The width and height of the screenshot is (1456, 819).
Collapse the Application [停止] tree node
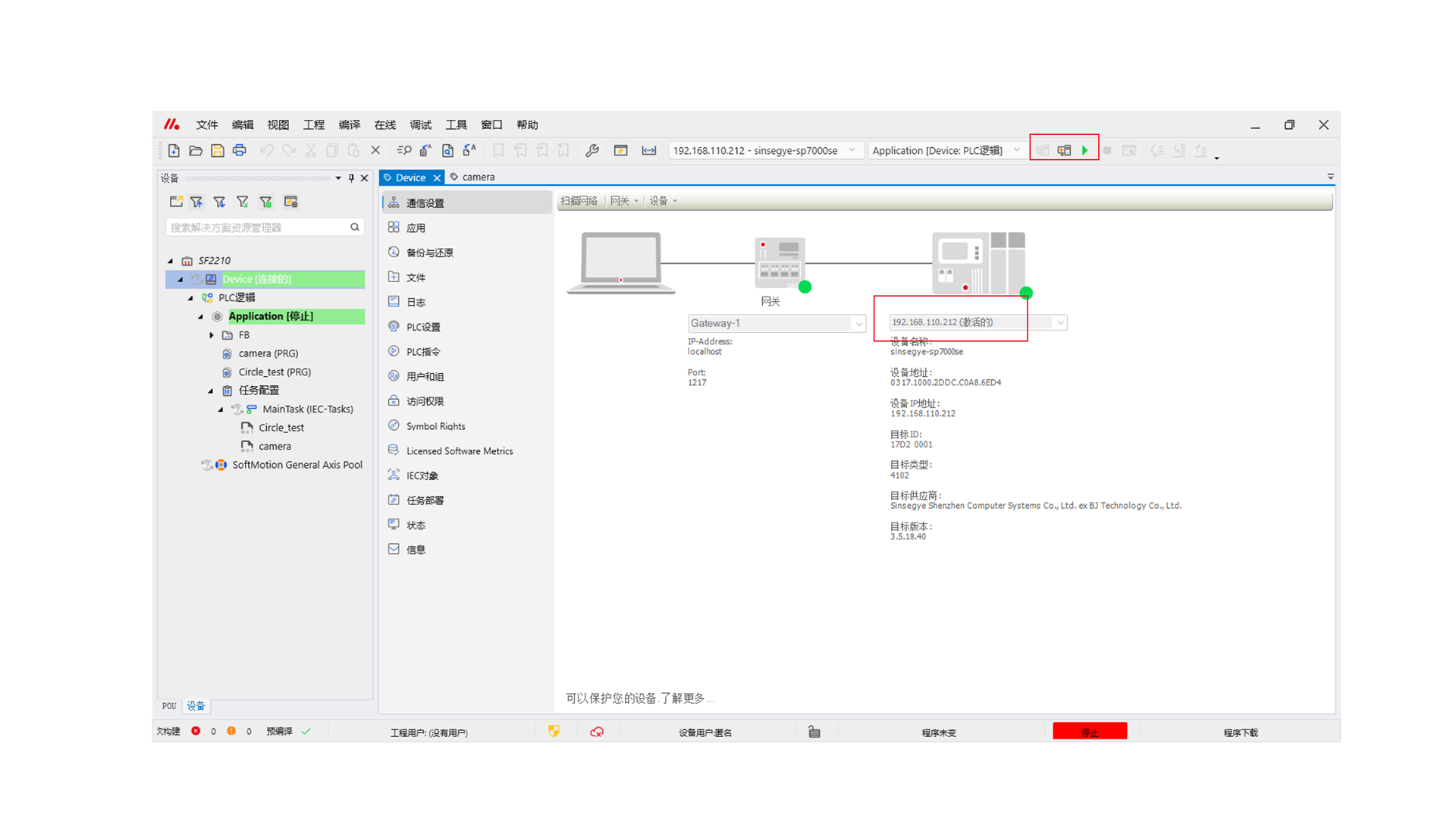click(x=201, y=316)
